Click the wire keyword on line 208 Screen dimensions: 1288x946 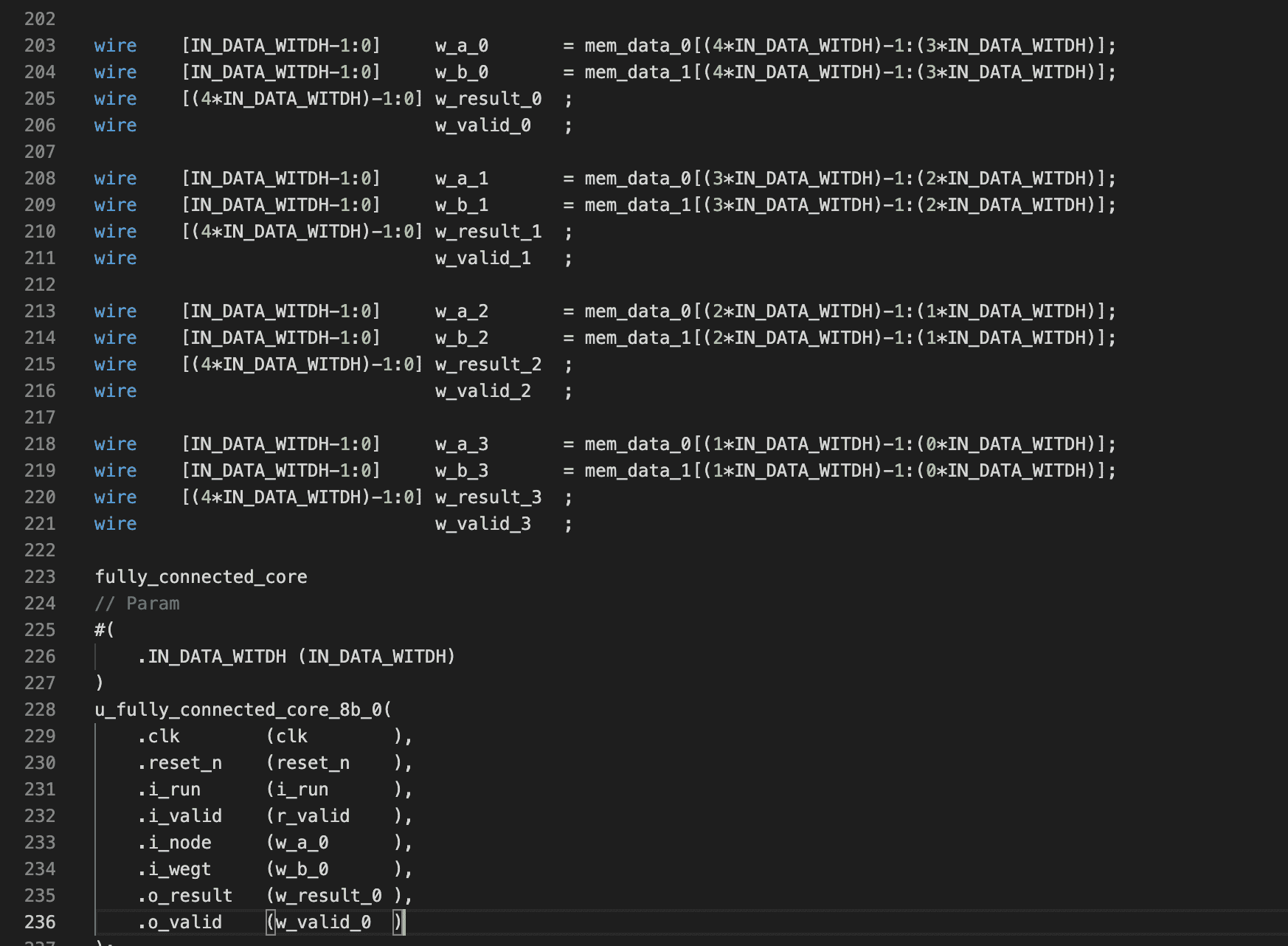[116, 179]
